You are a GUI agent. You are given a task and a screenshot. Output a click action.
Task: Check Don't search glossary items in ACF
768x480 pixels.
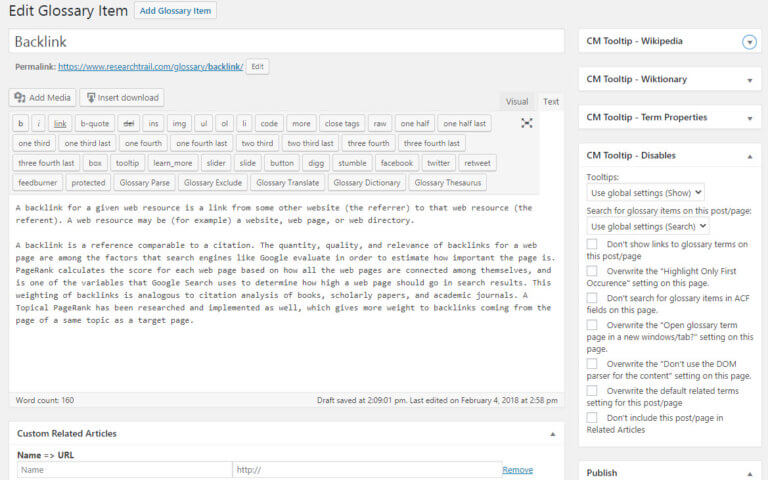click(592, 298)
